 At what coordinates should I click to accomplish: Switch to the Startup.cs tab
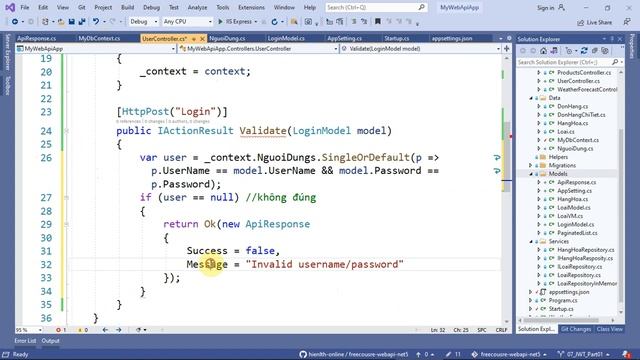[397, 38]
